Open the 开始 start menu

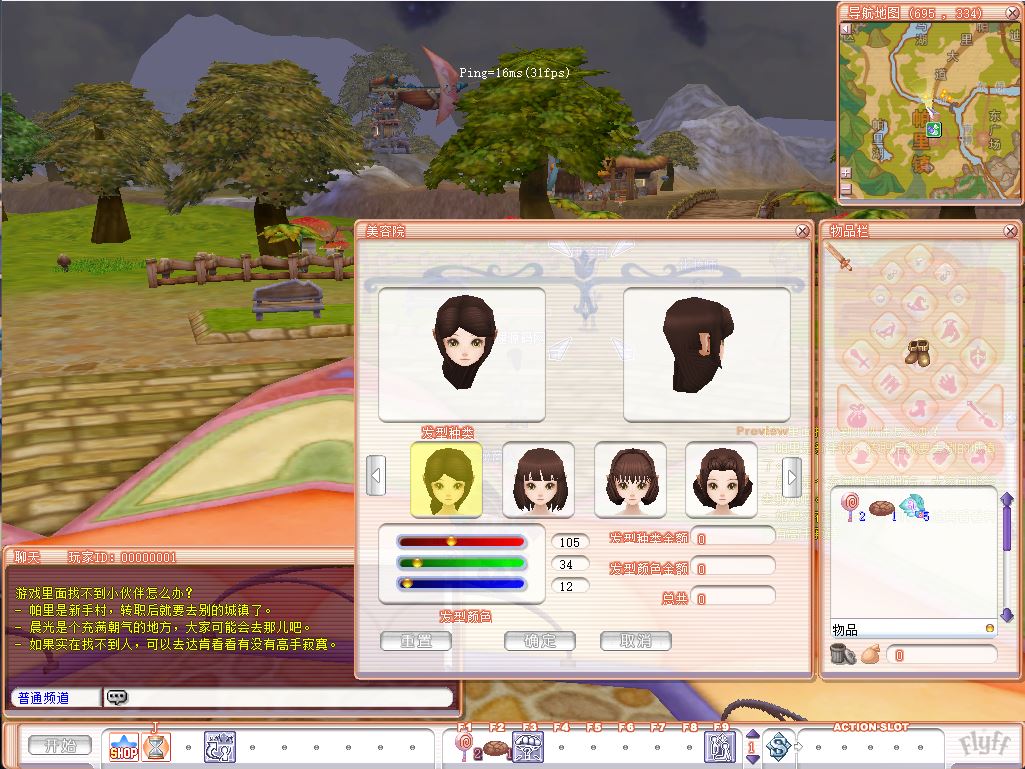click(x=59, y=746)
